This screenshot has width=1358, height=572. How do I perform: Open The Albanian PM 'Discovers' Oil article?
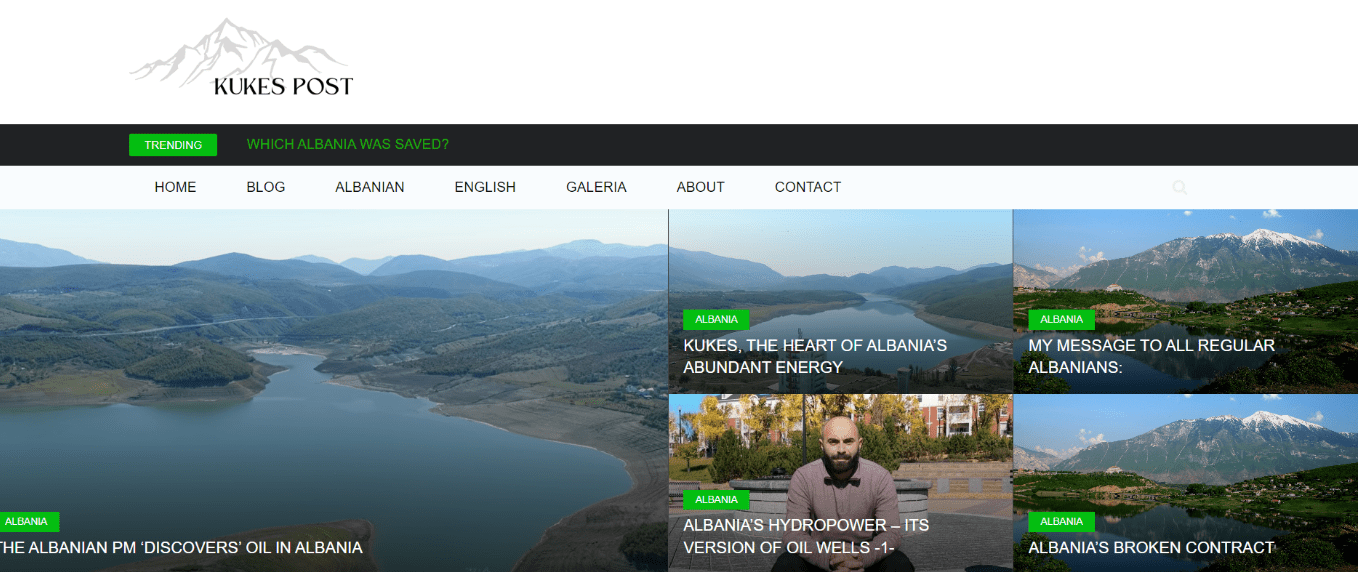181,548
